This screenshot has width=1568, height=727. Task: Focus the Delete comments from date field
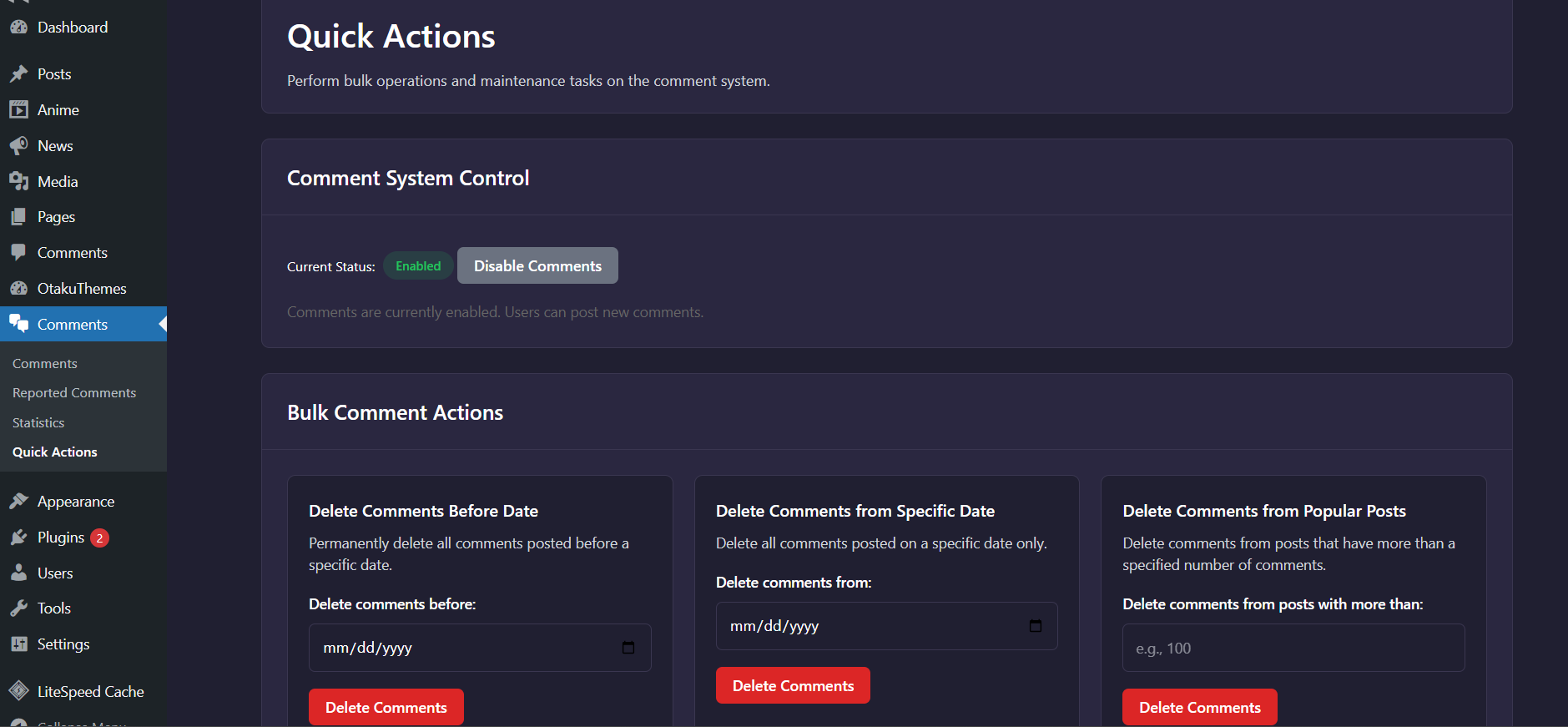click(x=887, y=626)
